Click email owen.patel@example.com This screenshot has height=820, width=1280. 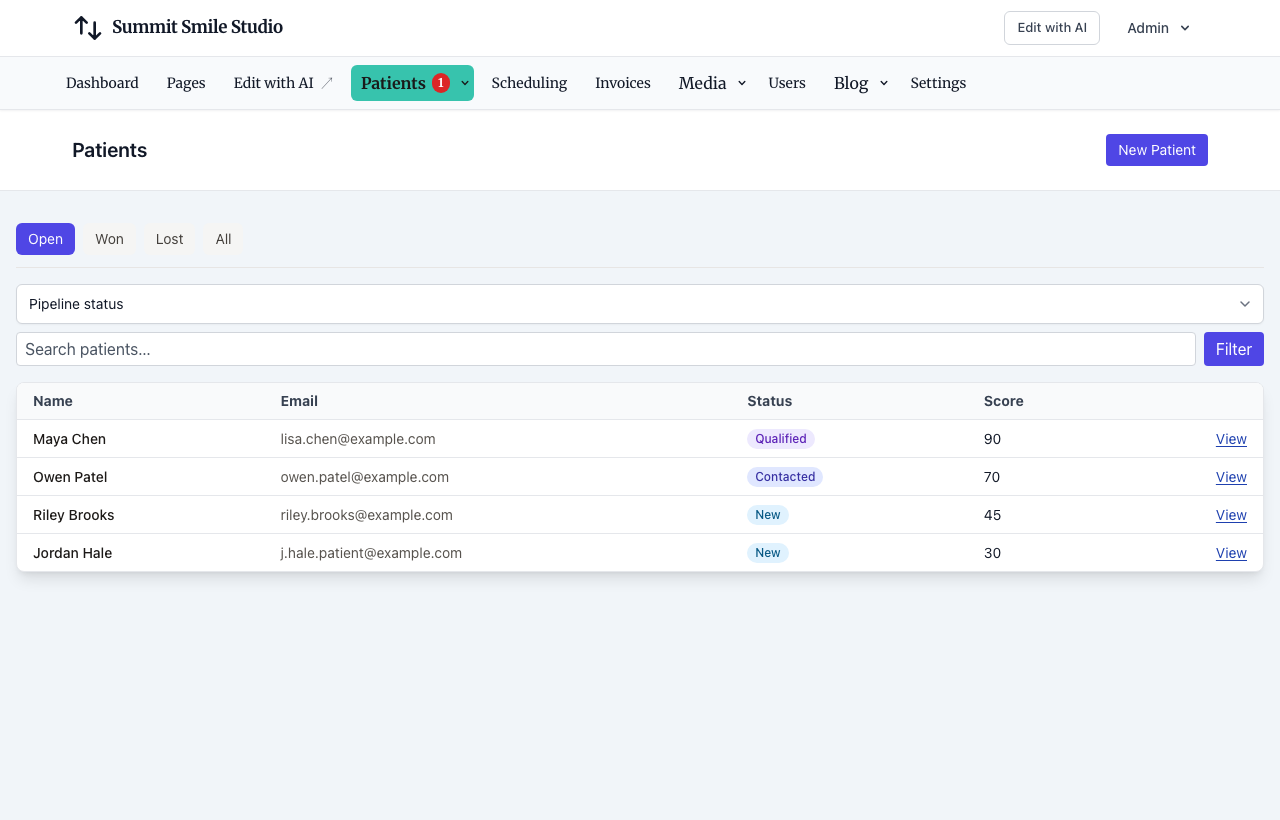(365, 477)
